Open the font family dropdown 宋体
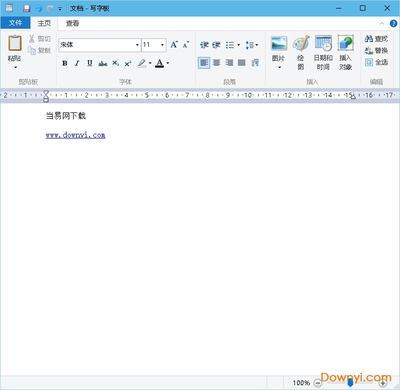Screen dimensions: 400x390 (100, 45)
